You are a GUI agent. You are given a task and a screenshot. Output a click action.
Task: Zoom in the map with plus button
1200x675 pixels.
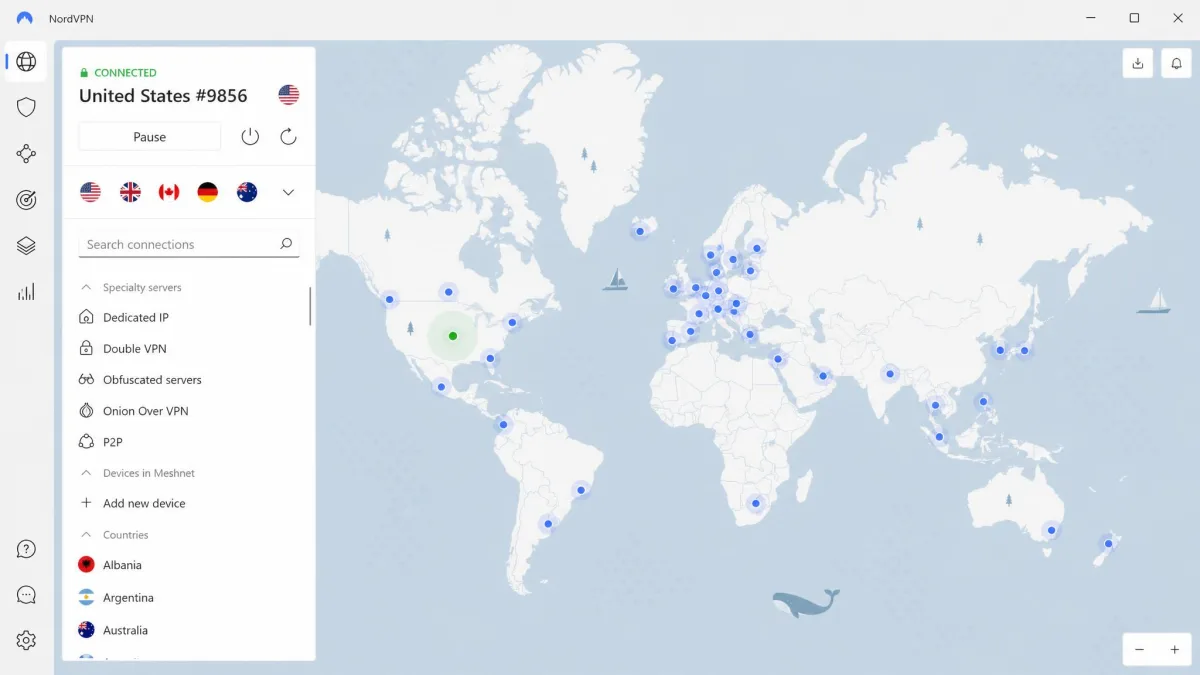pos(1175,650)
